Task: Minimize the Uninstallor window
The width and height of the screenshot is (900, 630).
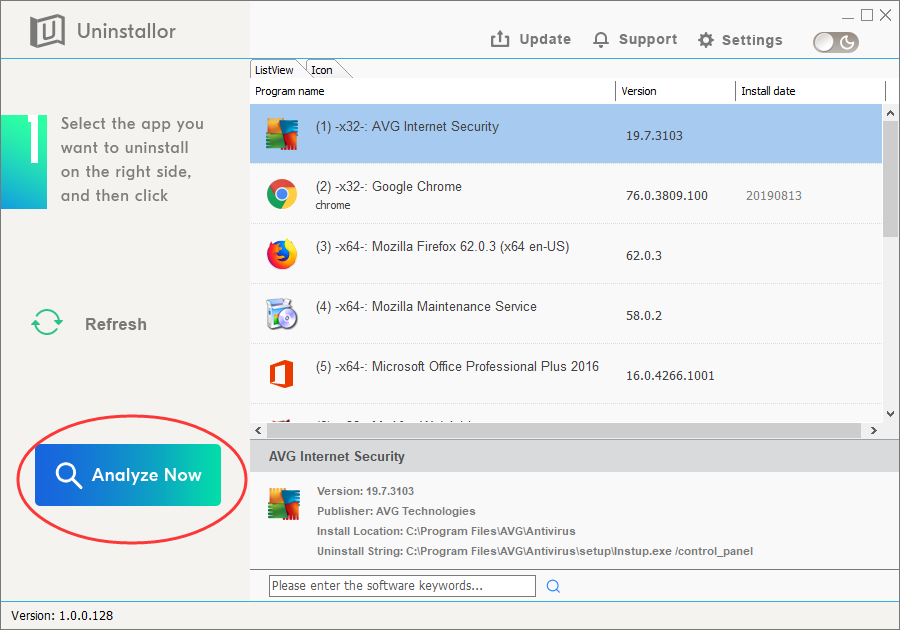Action: [848, 16]
